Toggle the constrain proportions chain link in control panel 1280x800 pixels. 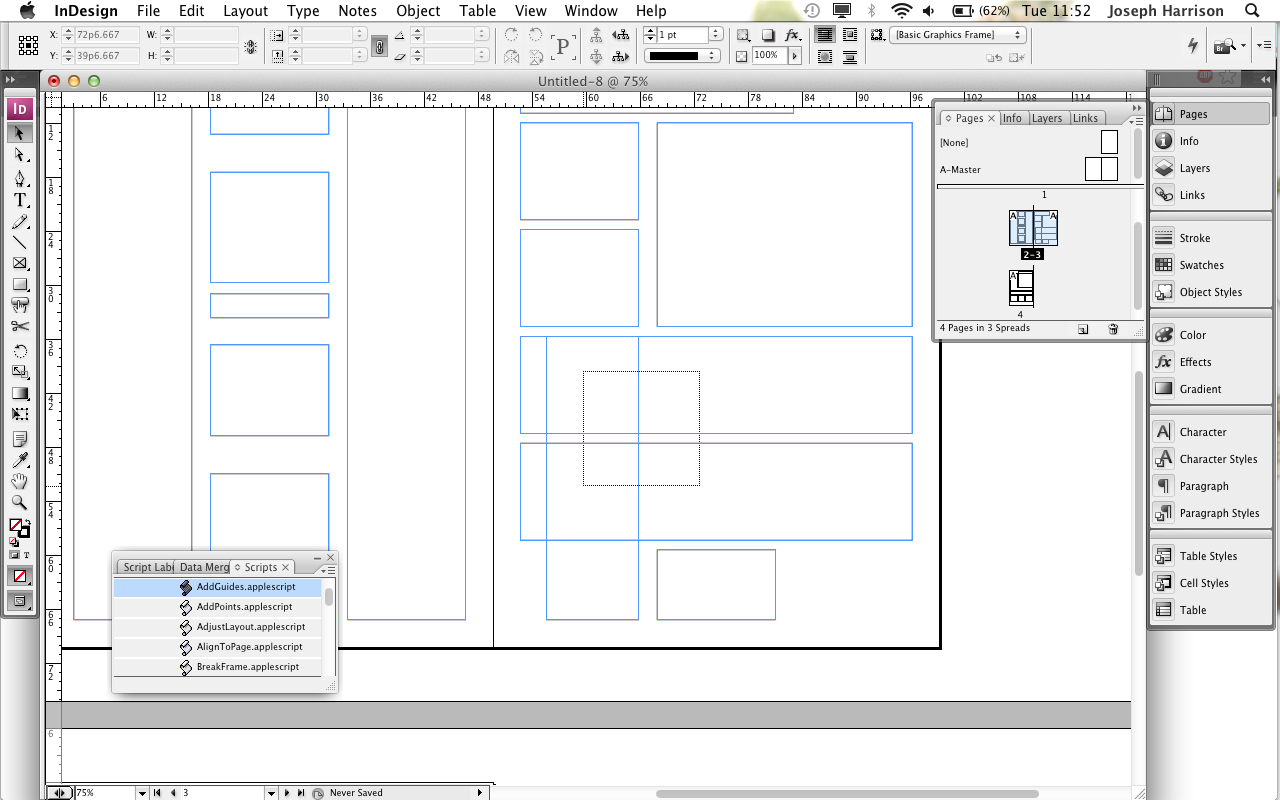point(379,45)
